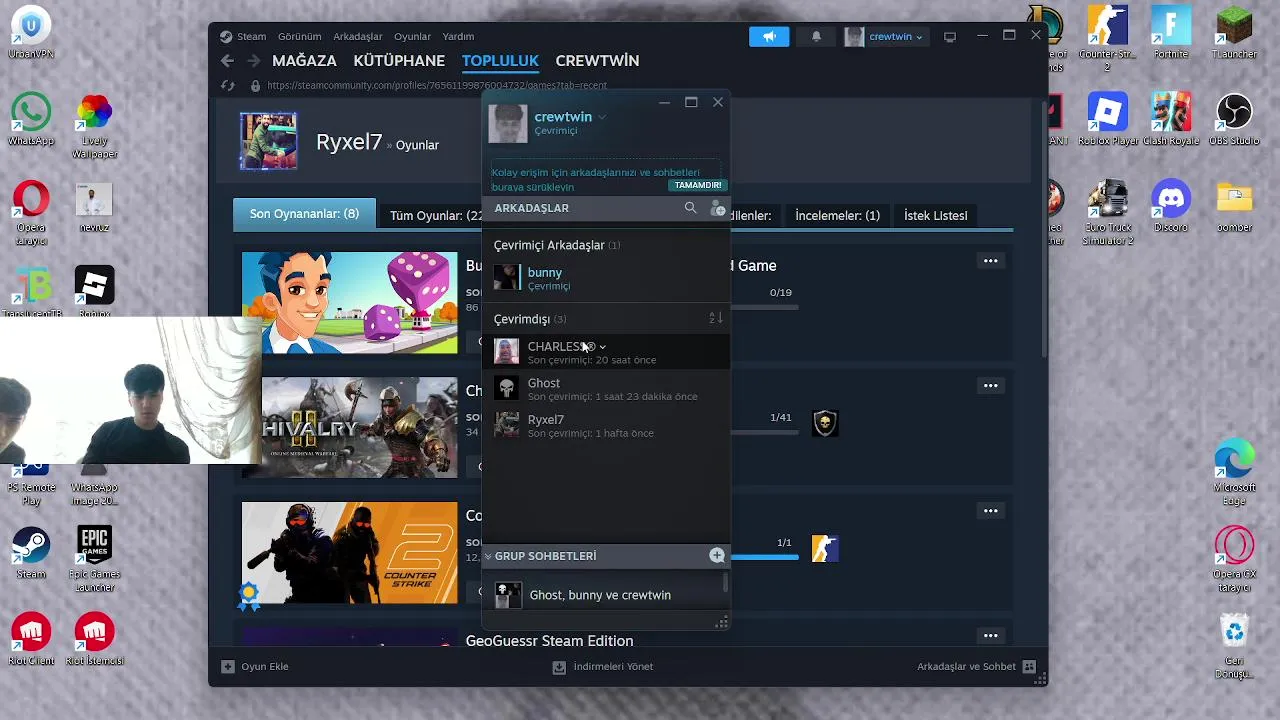Collapse the GRUP SOHBETLERİ section
This screenshot has width=1280, height=720.
click(488, 556)
